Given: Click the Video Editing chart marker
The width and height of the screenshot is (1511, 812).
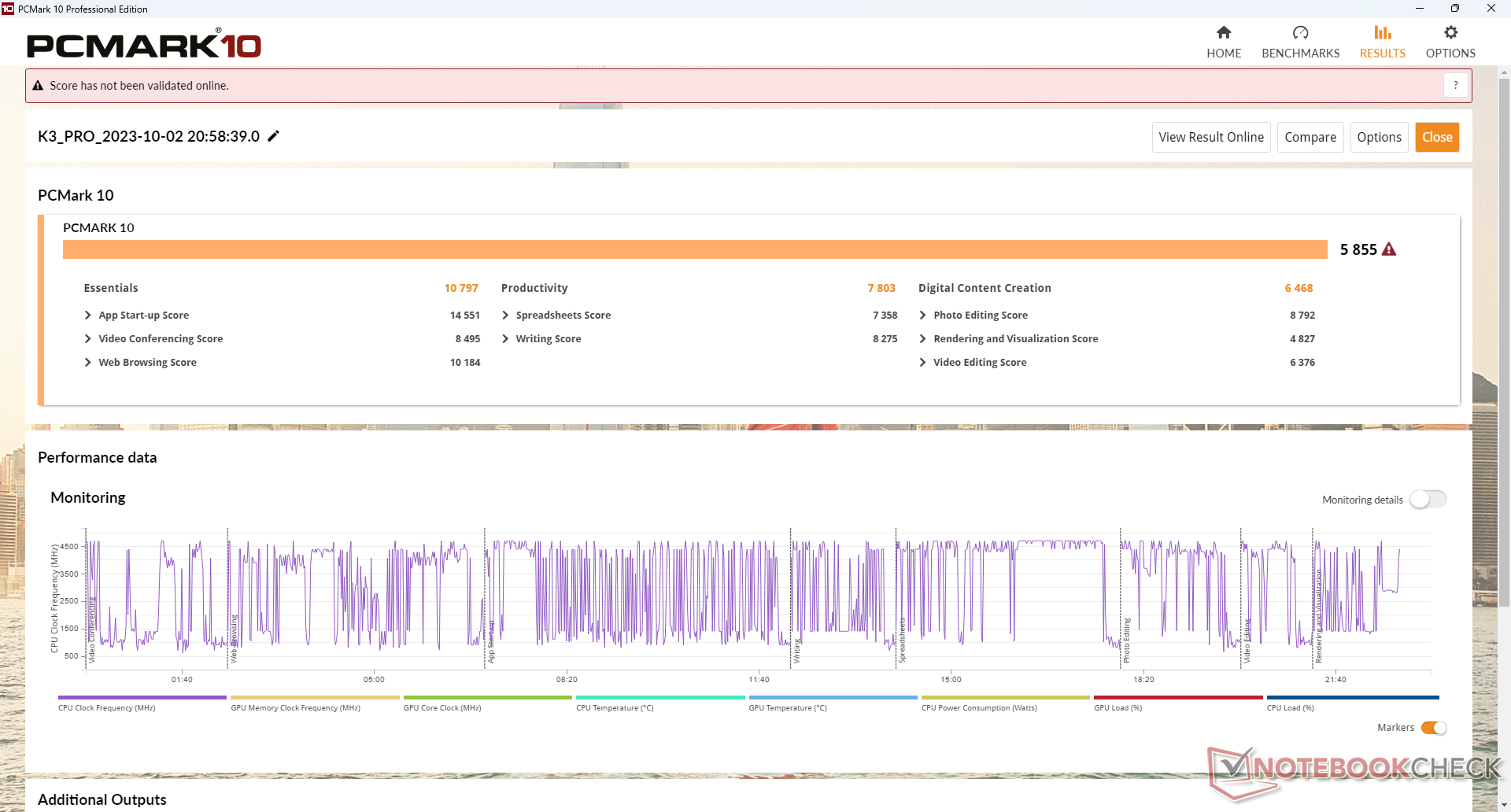Looking at the screenshot, I should (1247, 640).
